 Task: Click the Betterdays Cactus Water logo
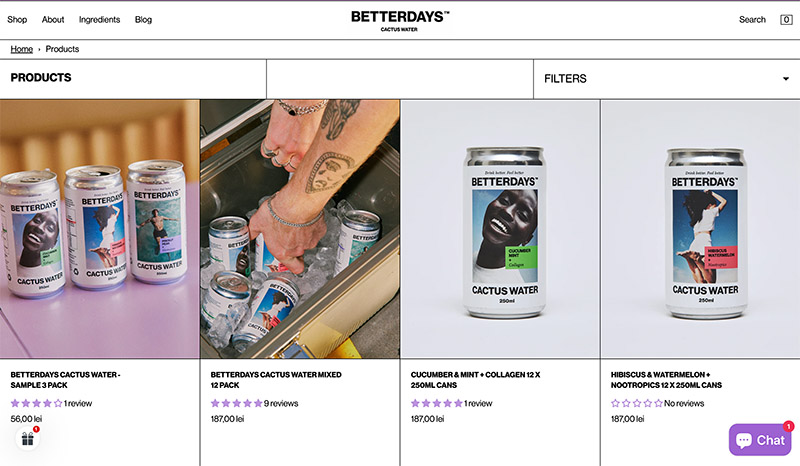click(399, 21)
